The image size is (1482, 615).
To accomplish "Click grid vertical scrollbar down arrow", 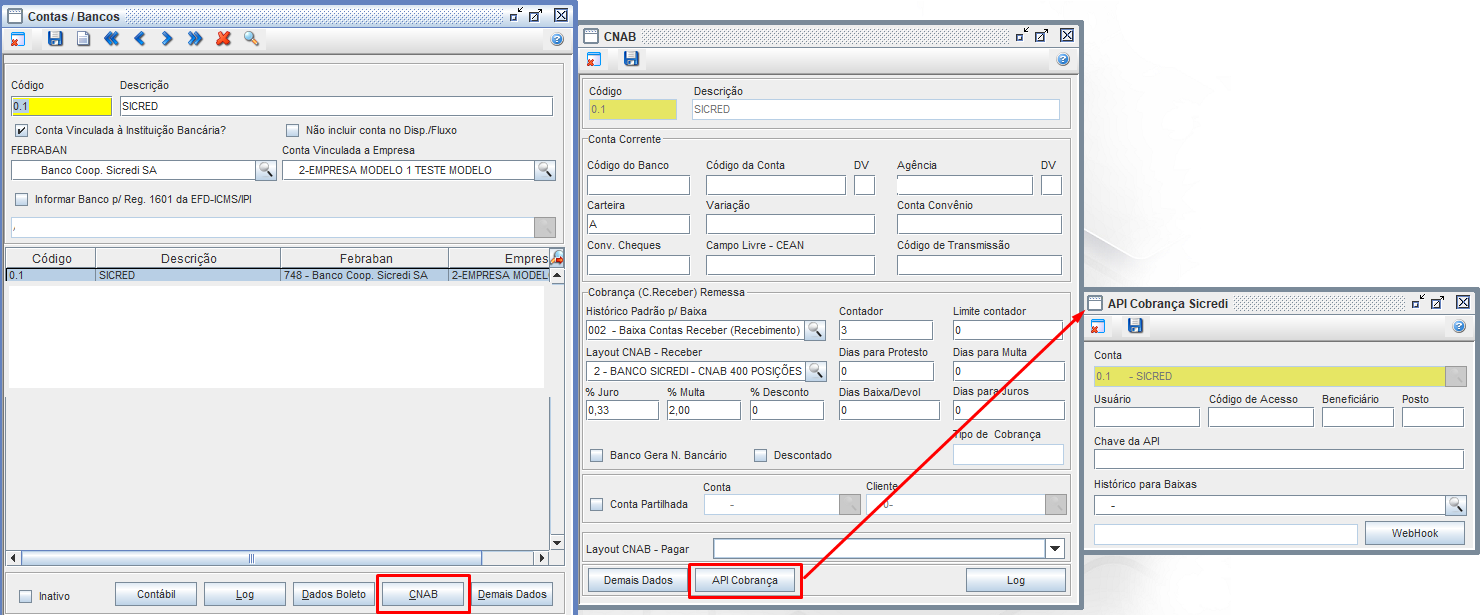I will click(557, 542).
